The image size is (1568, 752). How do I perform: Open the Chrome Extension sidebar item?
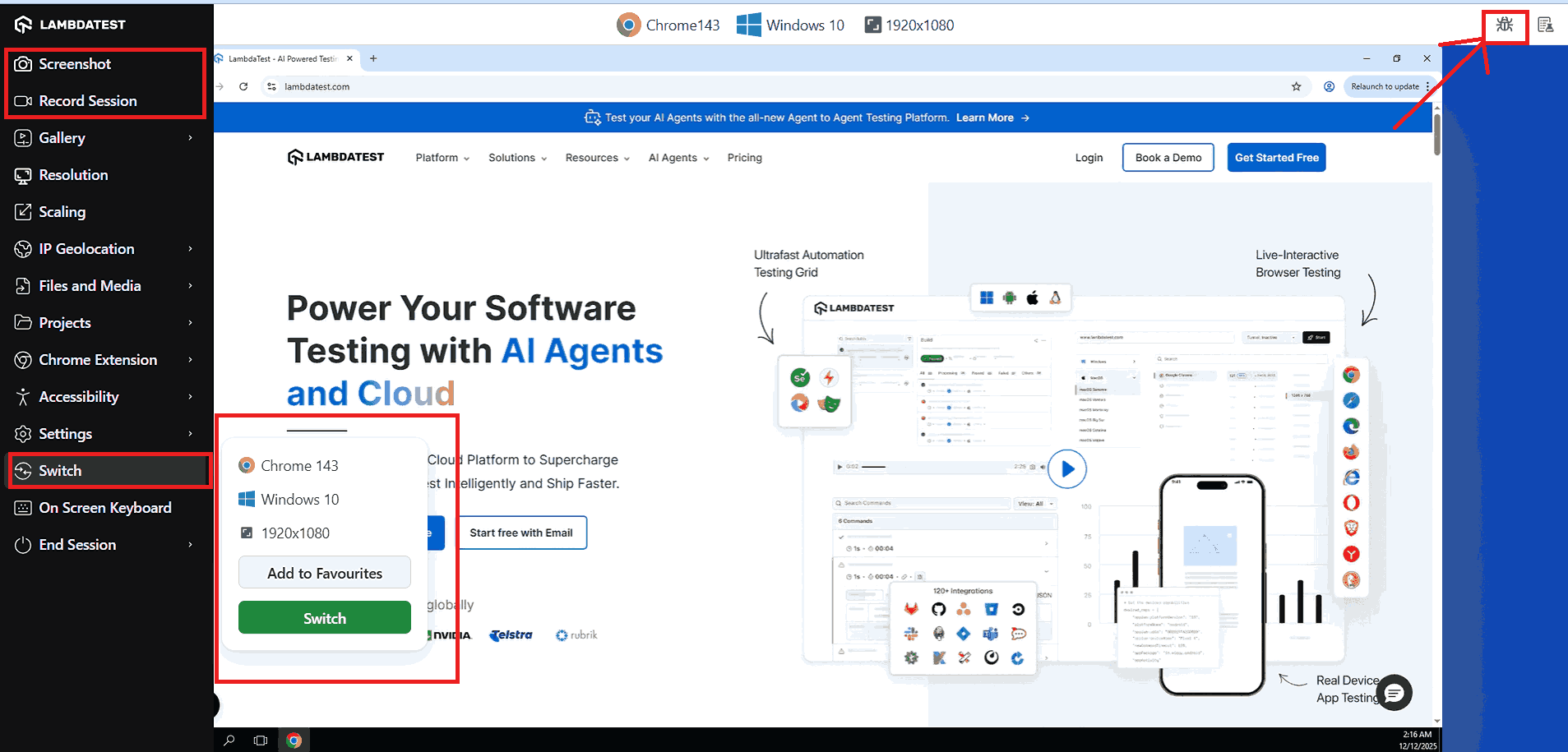click(98, 359)
